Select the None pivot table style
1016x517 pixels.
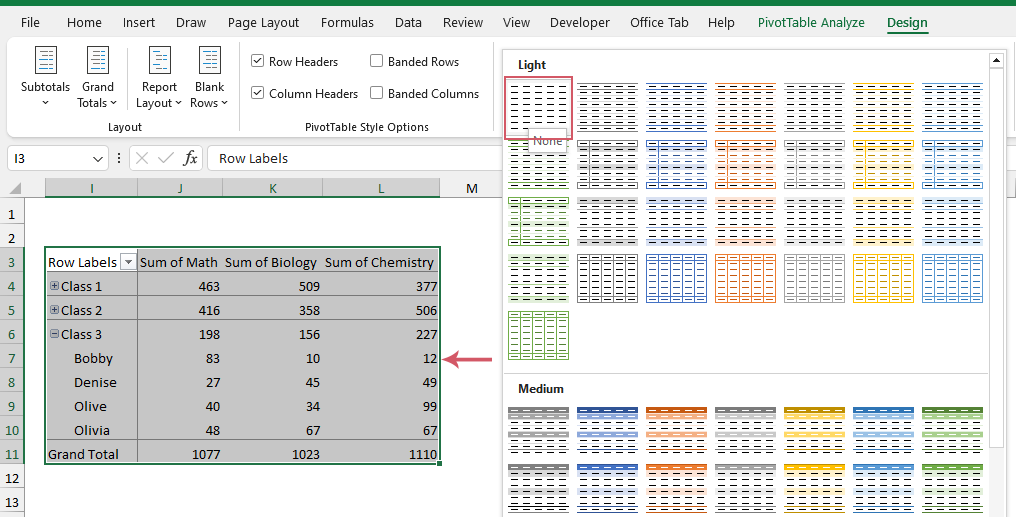click(x=538, y=107)
